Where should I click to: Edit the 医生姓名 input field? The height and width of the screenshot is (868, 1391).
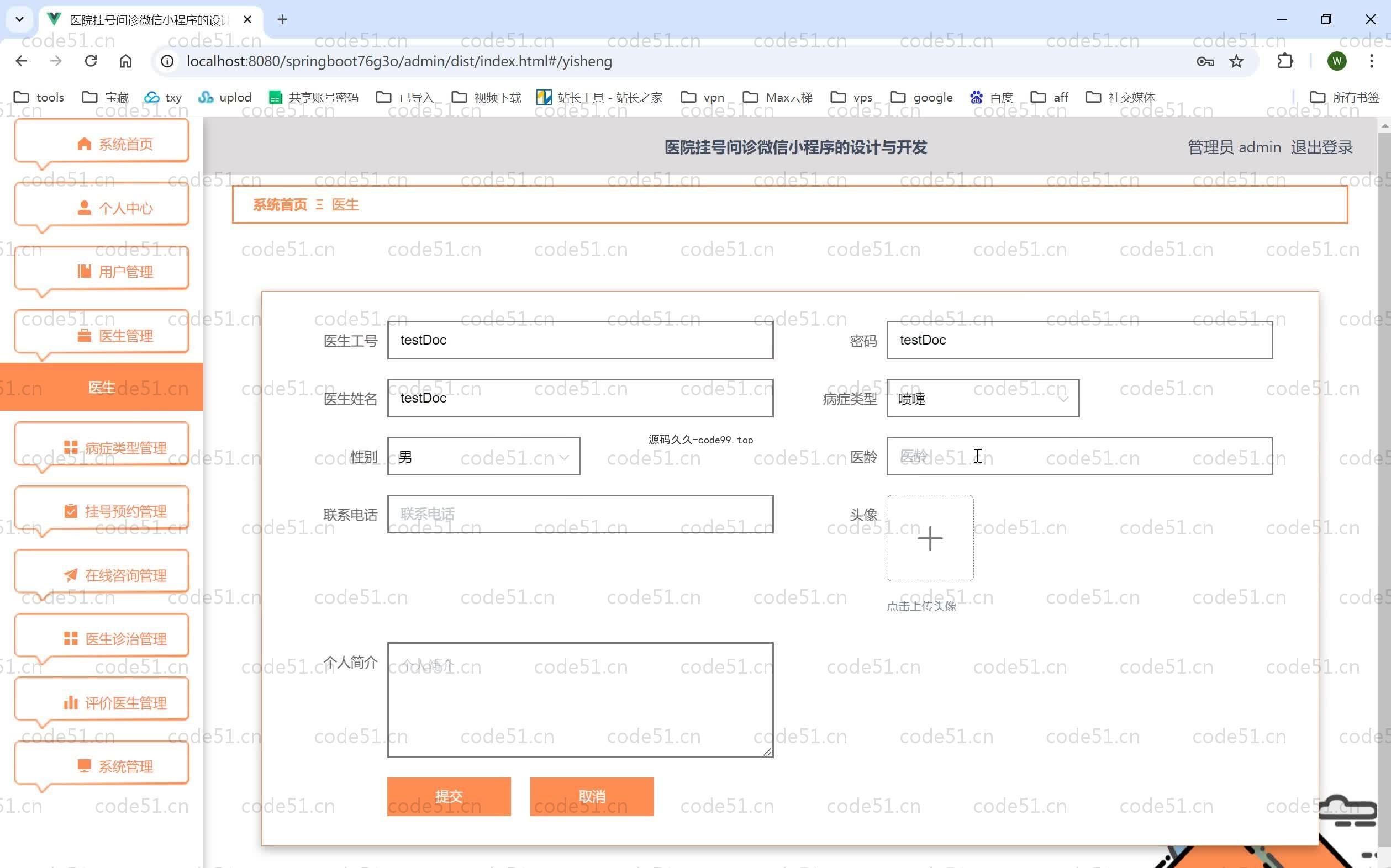pos(580,398)
